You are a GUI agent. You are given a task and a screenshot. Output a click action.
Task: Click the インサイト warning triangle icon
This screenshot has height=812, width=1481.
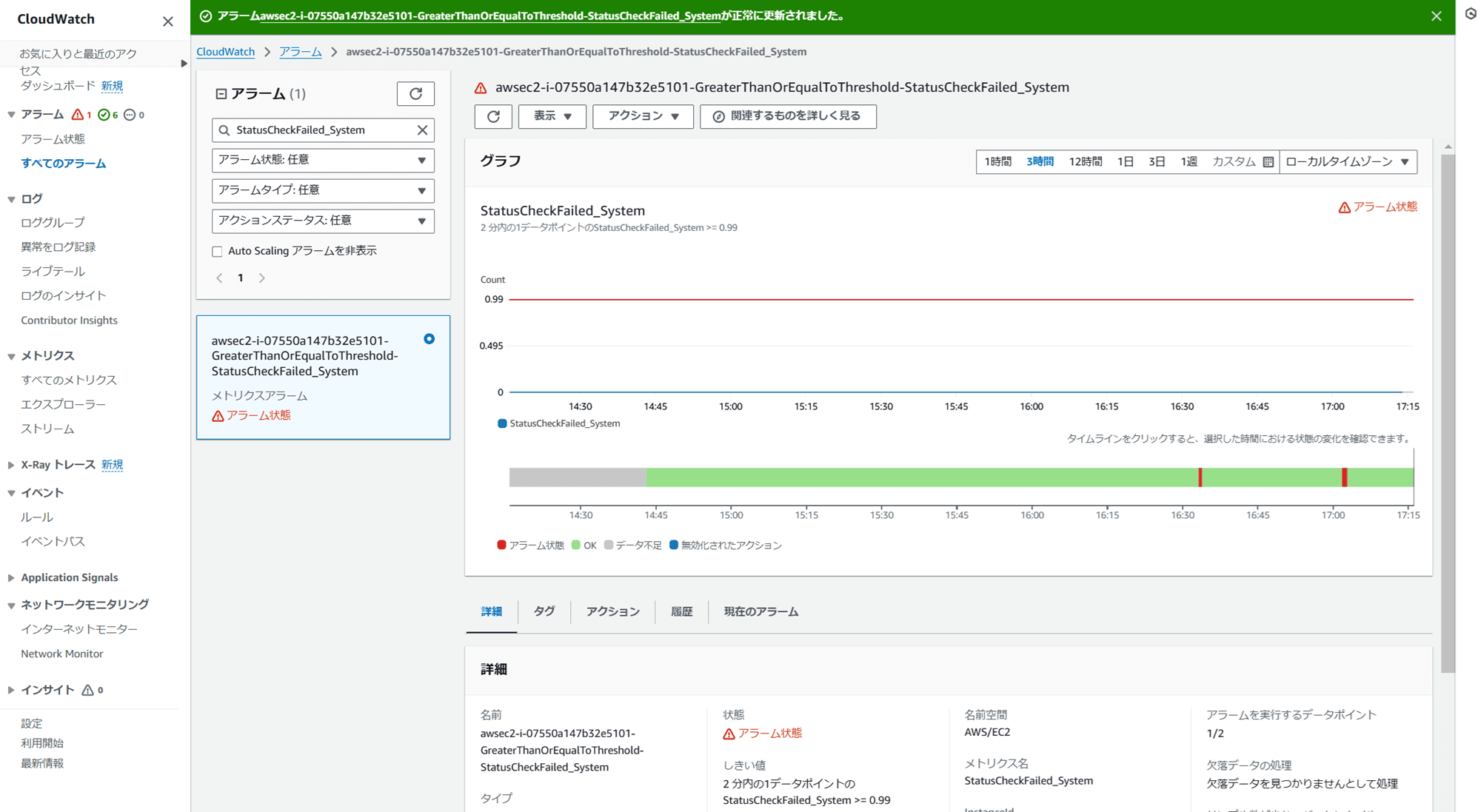click(87, 690)
